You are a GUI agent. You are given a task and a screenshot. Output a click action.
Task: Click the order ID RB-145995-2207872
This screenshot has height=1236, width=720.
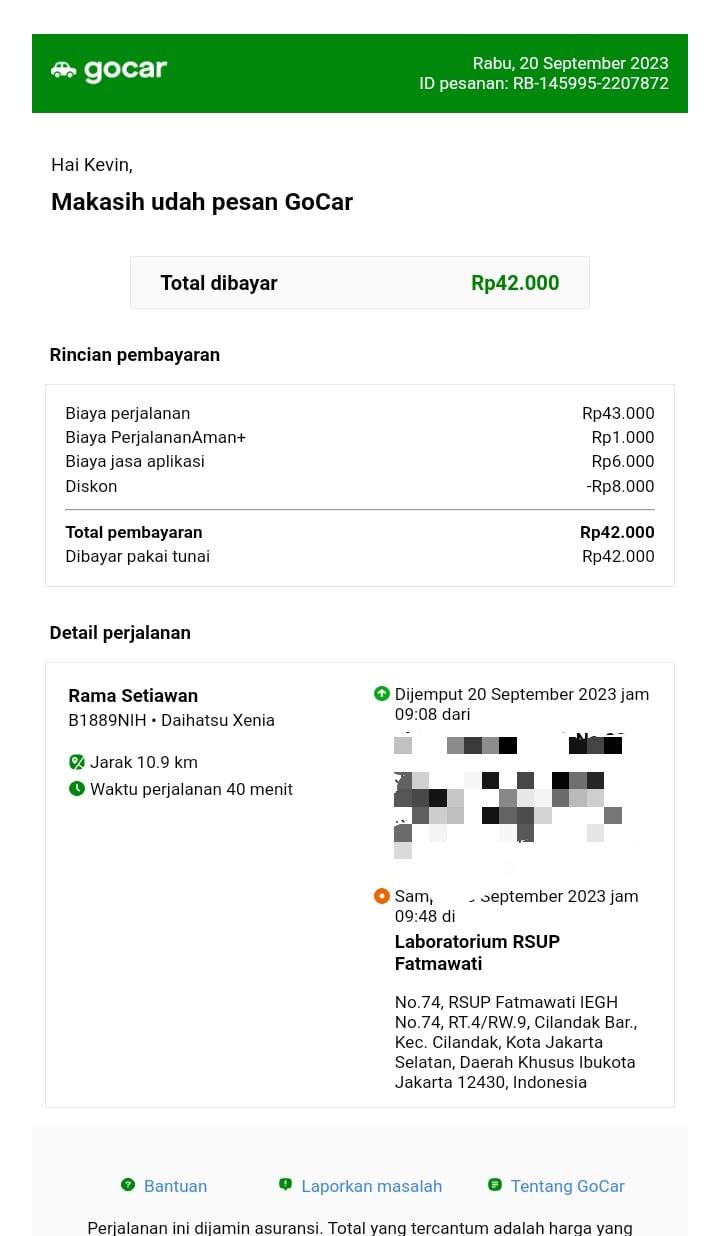590,84
